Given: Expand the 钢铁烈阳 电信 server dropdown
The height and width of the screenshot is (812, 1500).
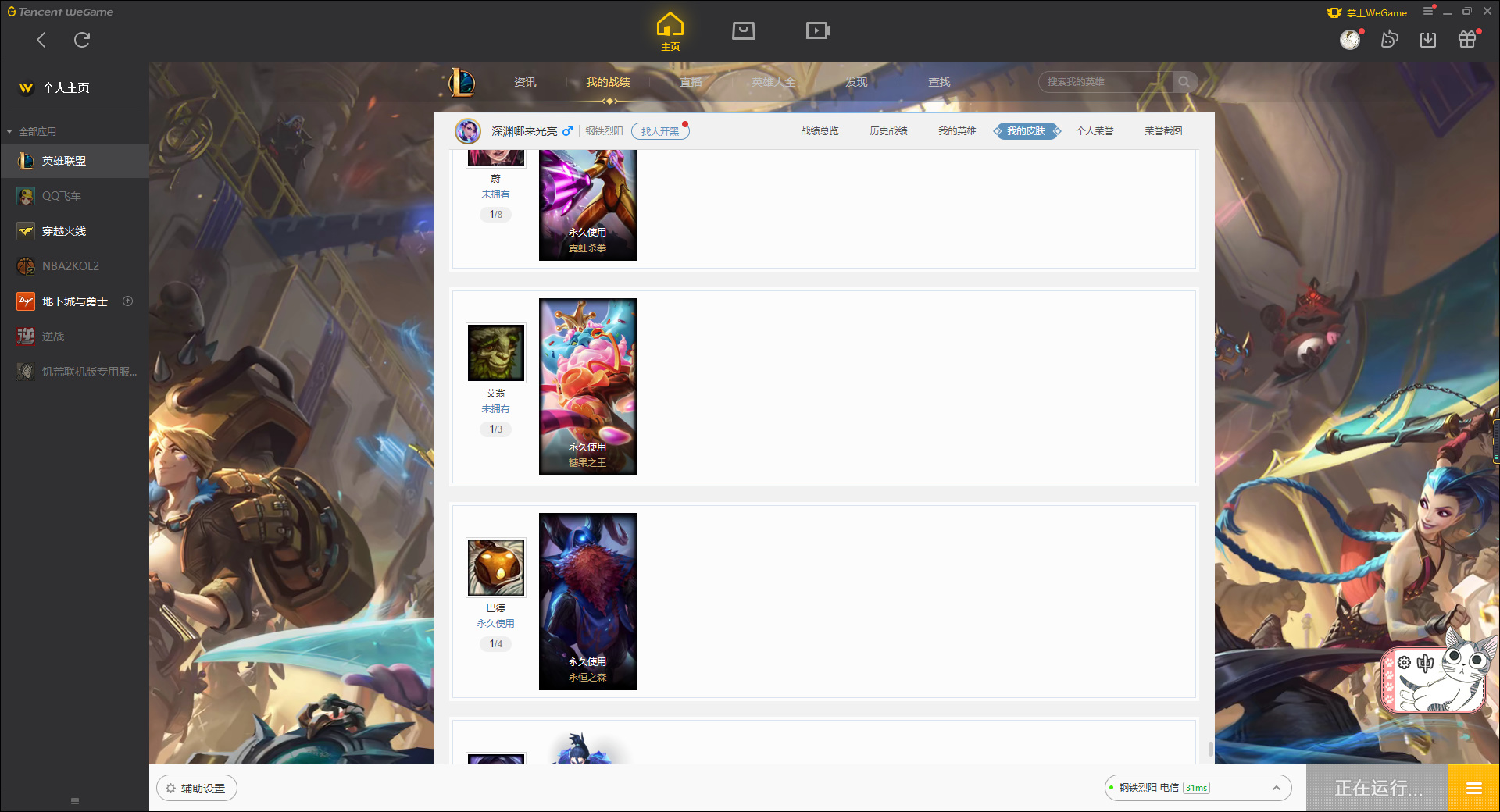Looking at the screenshot, I should click(1198, 788).
